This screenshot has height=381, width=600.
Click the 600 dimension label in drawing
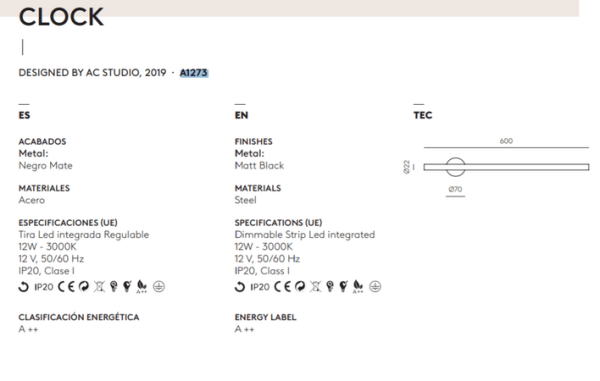pyautogui.click(x=506, y=141)
